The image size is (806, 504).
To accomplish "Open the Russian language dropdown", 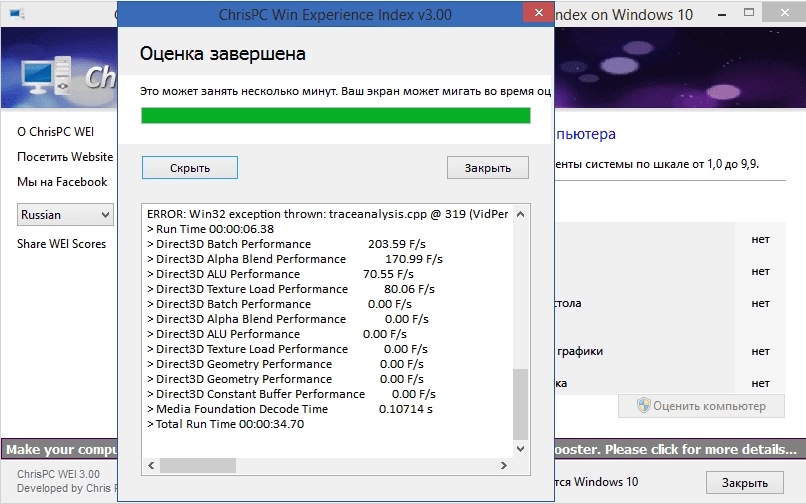I will 65,214.
